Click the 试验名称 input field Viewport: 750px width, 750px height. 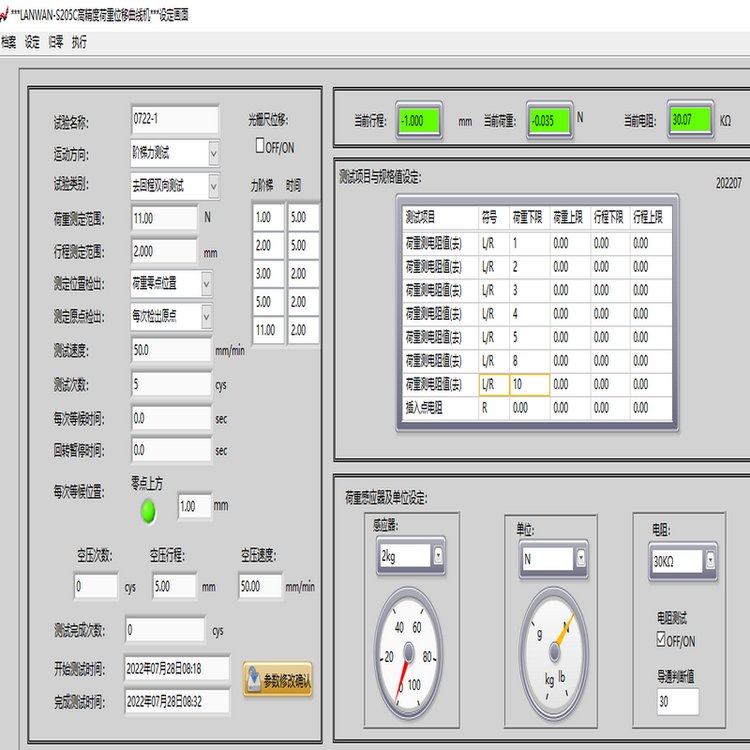pos(174,120)
